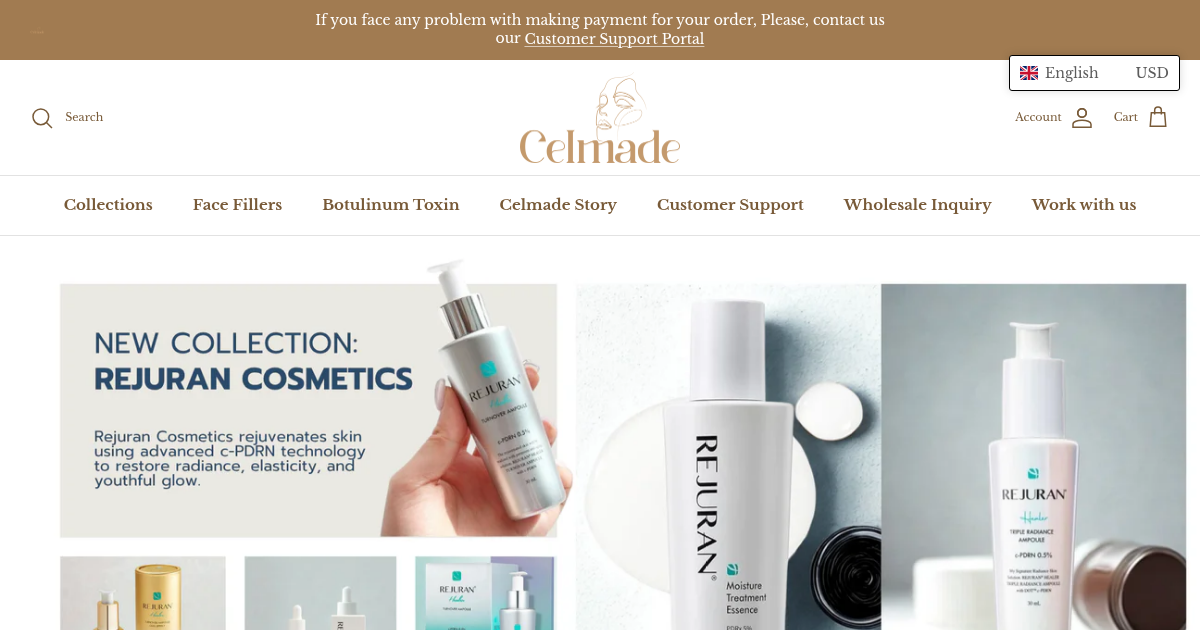Open the shopping bag Cart icon
The image size is (1200, 630).
(1158, 117)
